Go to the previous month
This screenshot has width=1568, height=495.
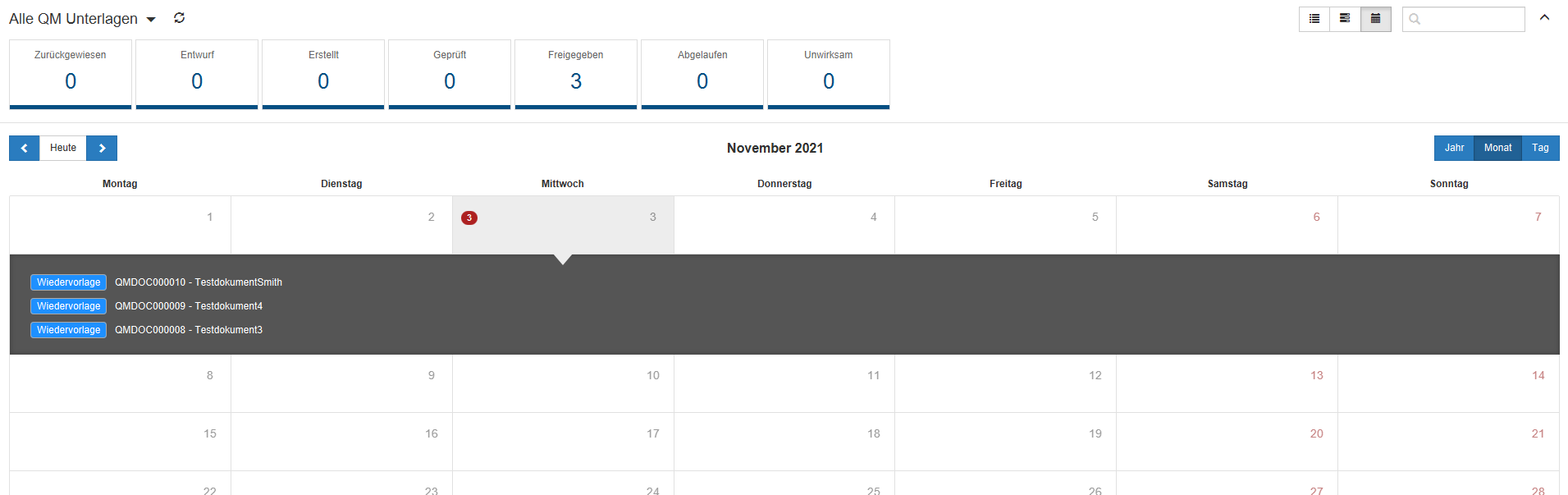pos(25,148)
